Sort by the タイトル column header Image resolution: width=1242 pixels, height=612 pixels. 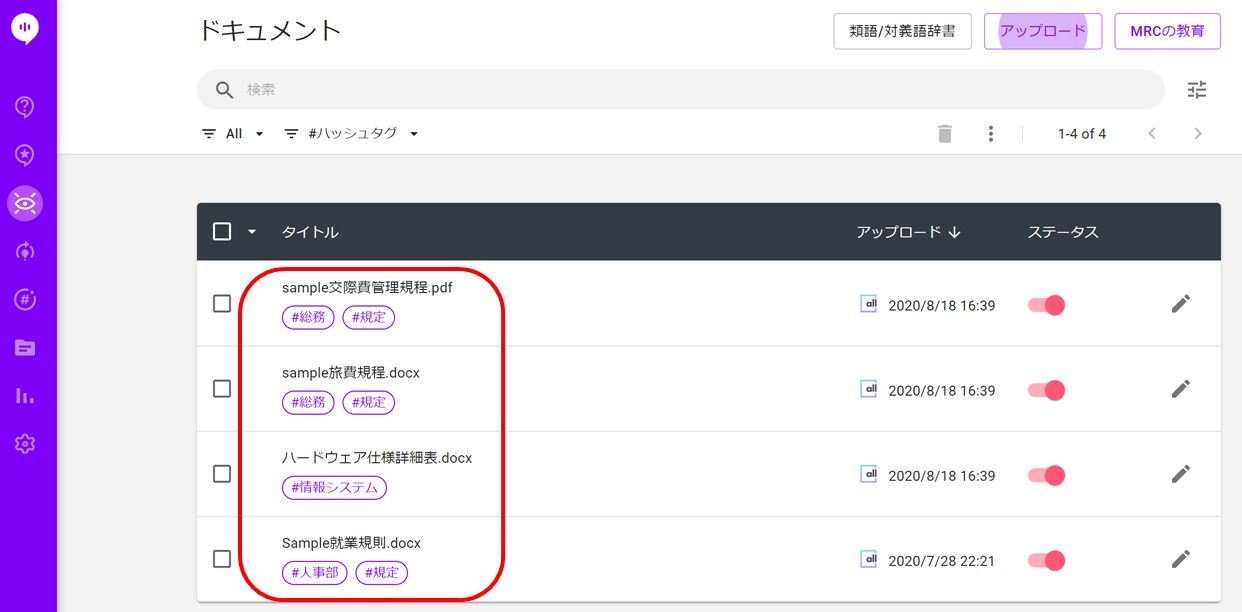tap(310, 232)
